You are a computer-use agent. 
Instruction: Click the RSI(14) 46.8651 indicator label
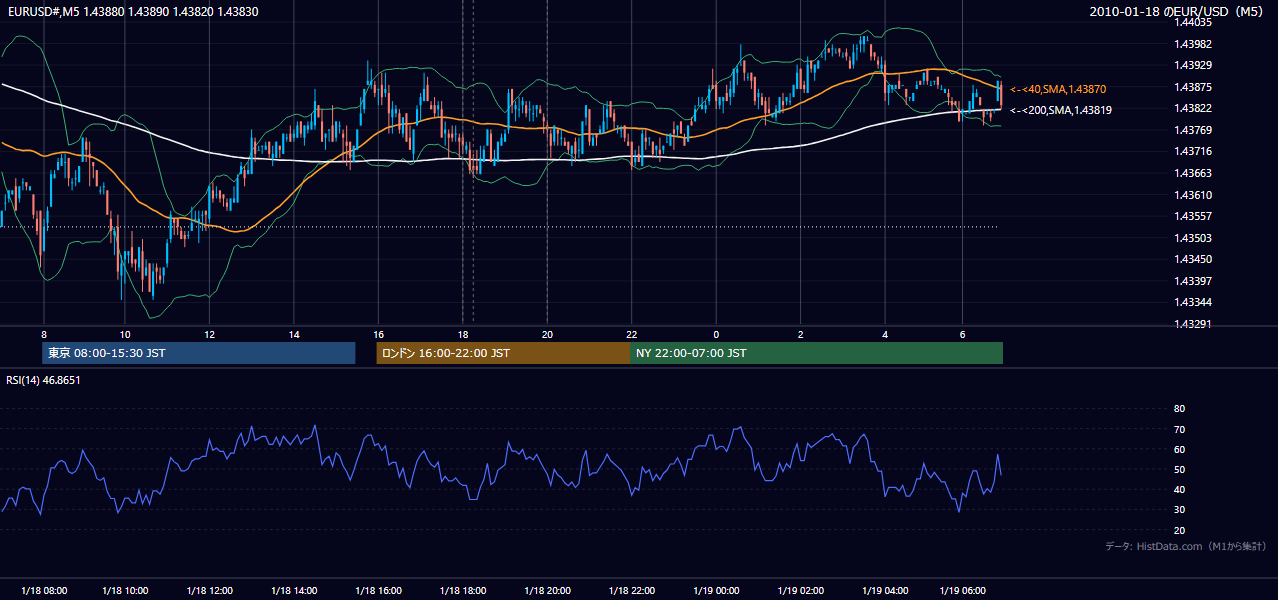43,380
